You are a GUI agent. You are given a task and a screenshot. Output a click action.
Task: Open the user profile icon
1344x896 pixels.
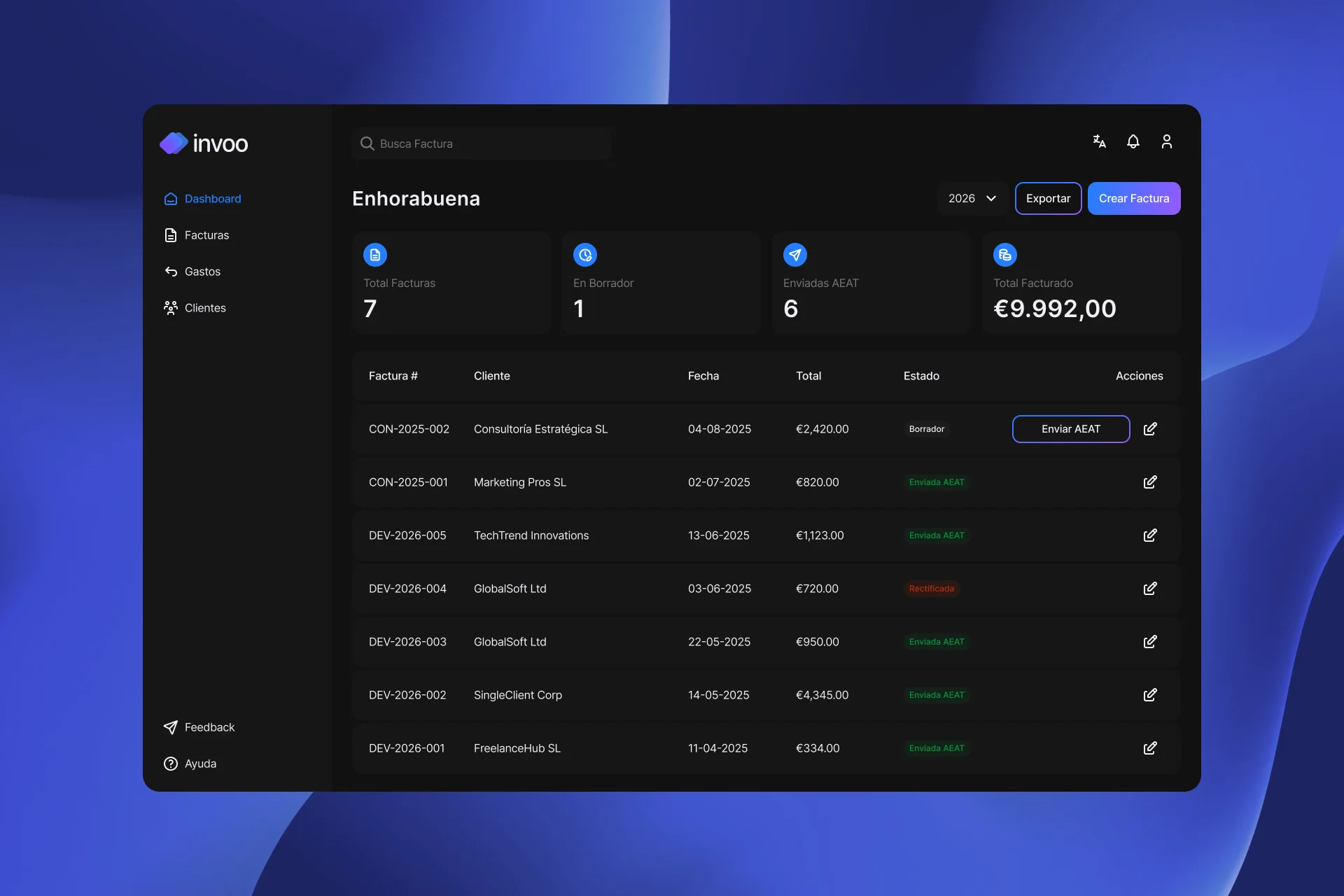(x=1166, y=141)
